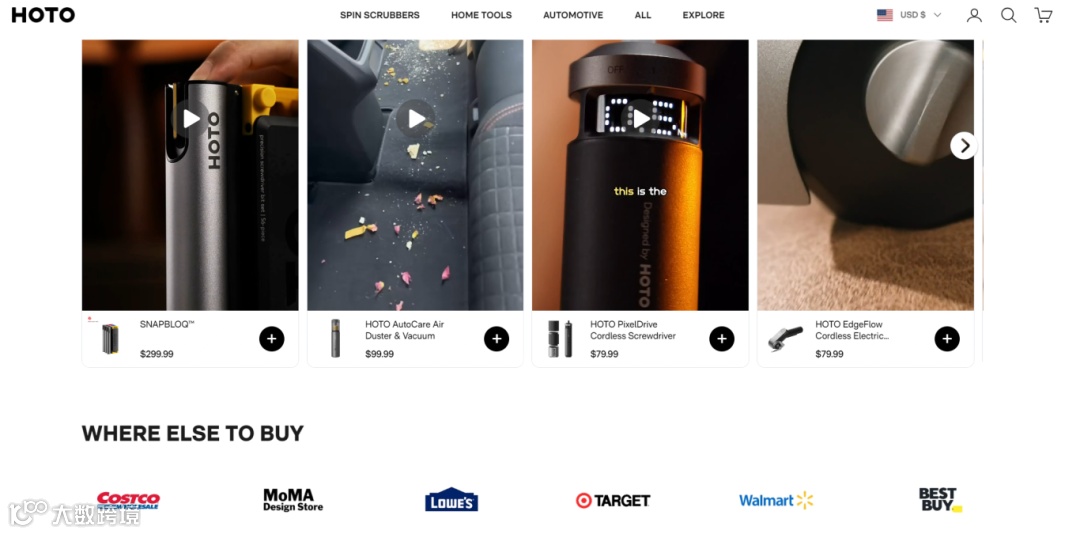Select the HOTO EdgeFlow product thumbnail
The height and width of the screenshot is (534, 1080).
[786, 339]
